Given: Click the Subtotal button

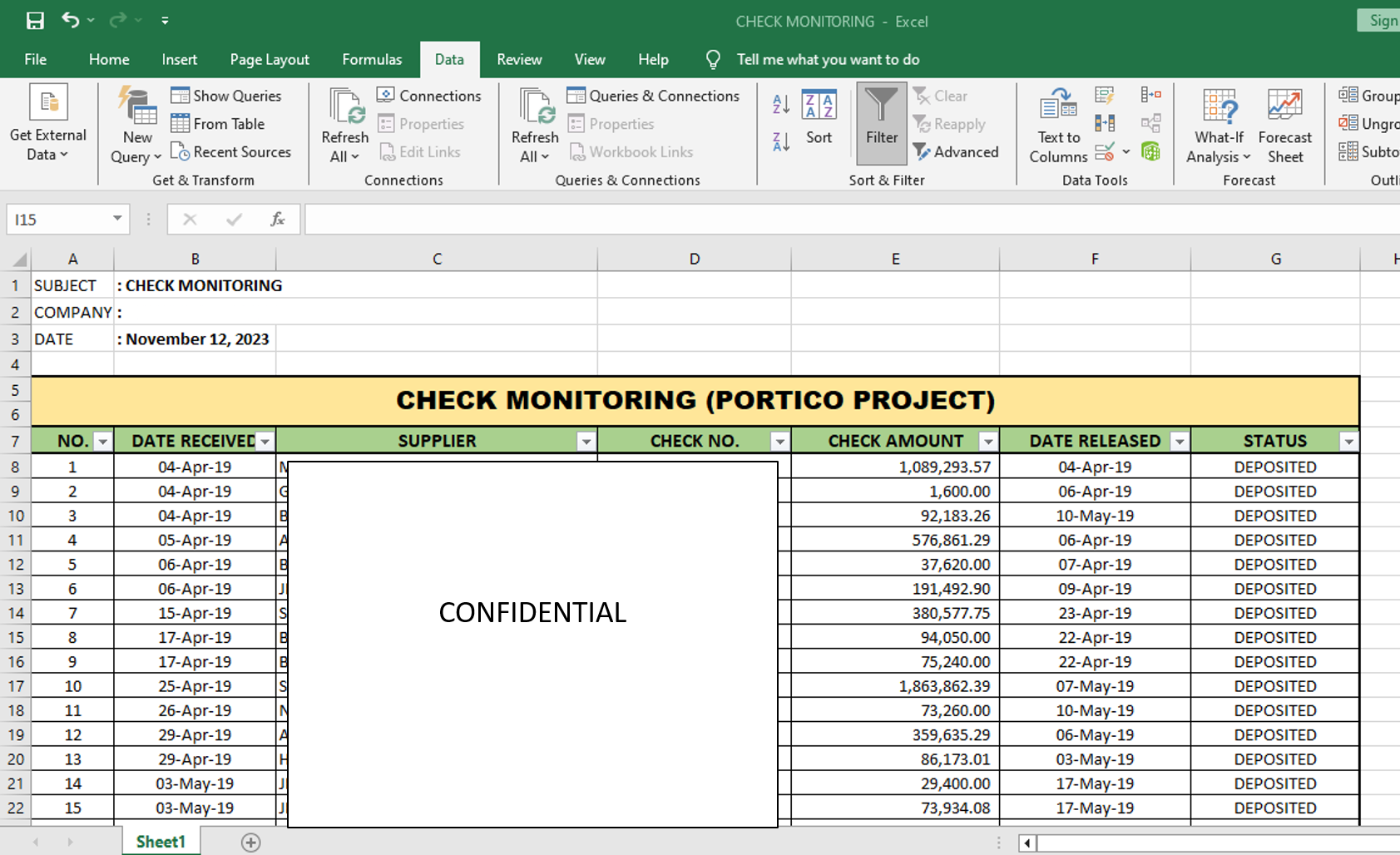Looking at the screenshot, I should (x=1368, y=152).
